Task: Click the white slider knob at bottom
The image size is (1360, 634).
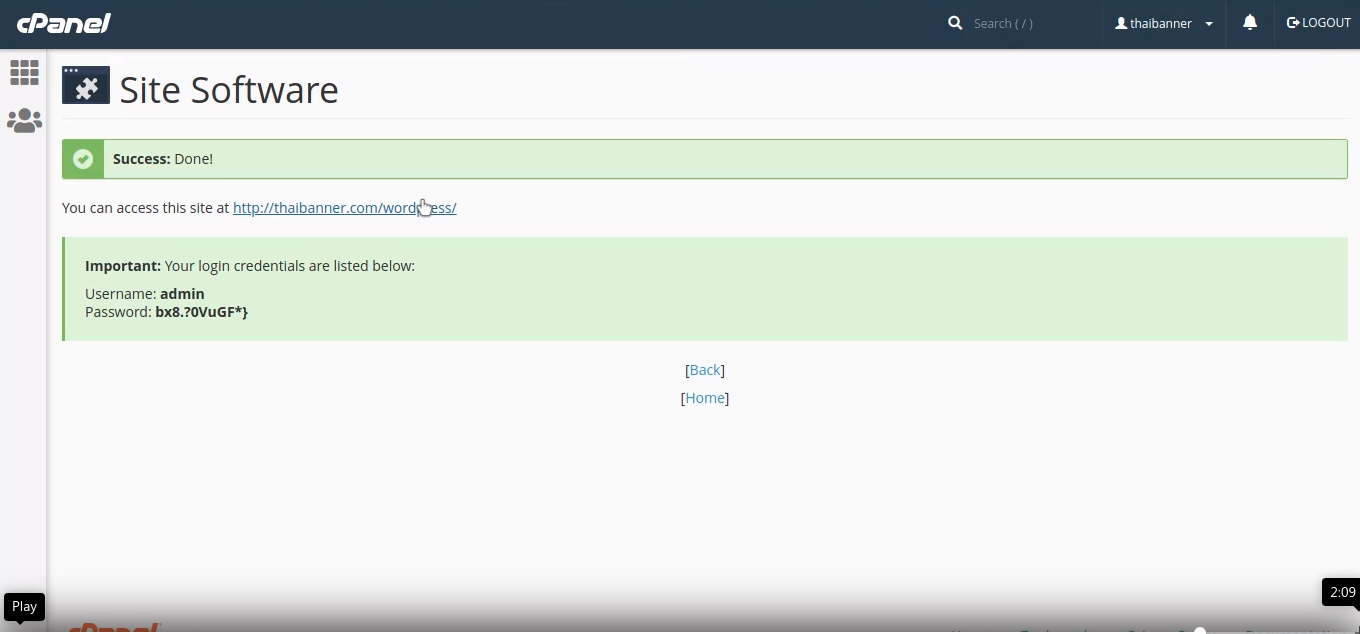Action: [1200, 630]
